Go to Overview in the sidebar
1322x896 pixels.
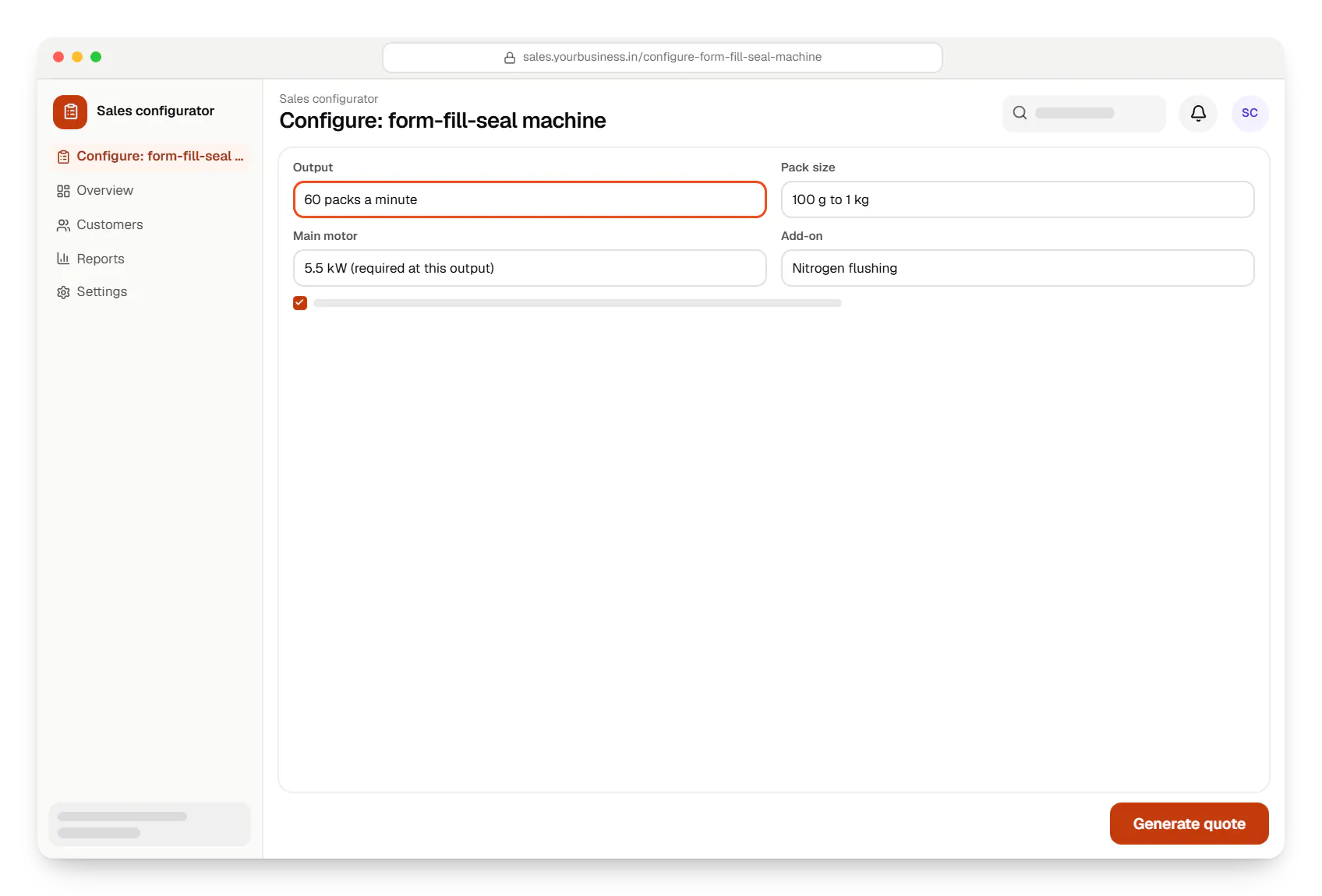pyautogui.click(x=150, y=191)
